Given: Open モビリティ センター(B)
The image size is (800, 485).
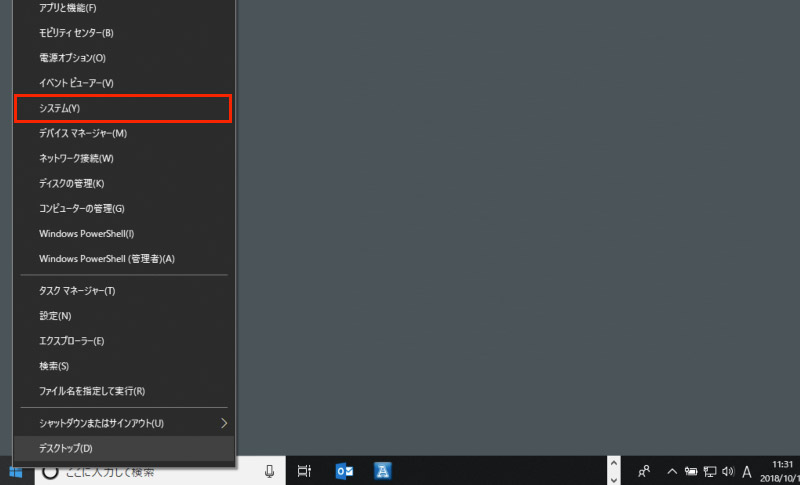Looking at the screenshot, I should coord(124,33).
